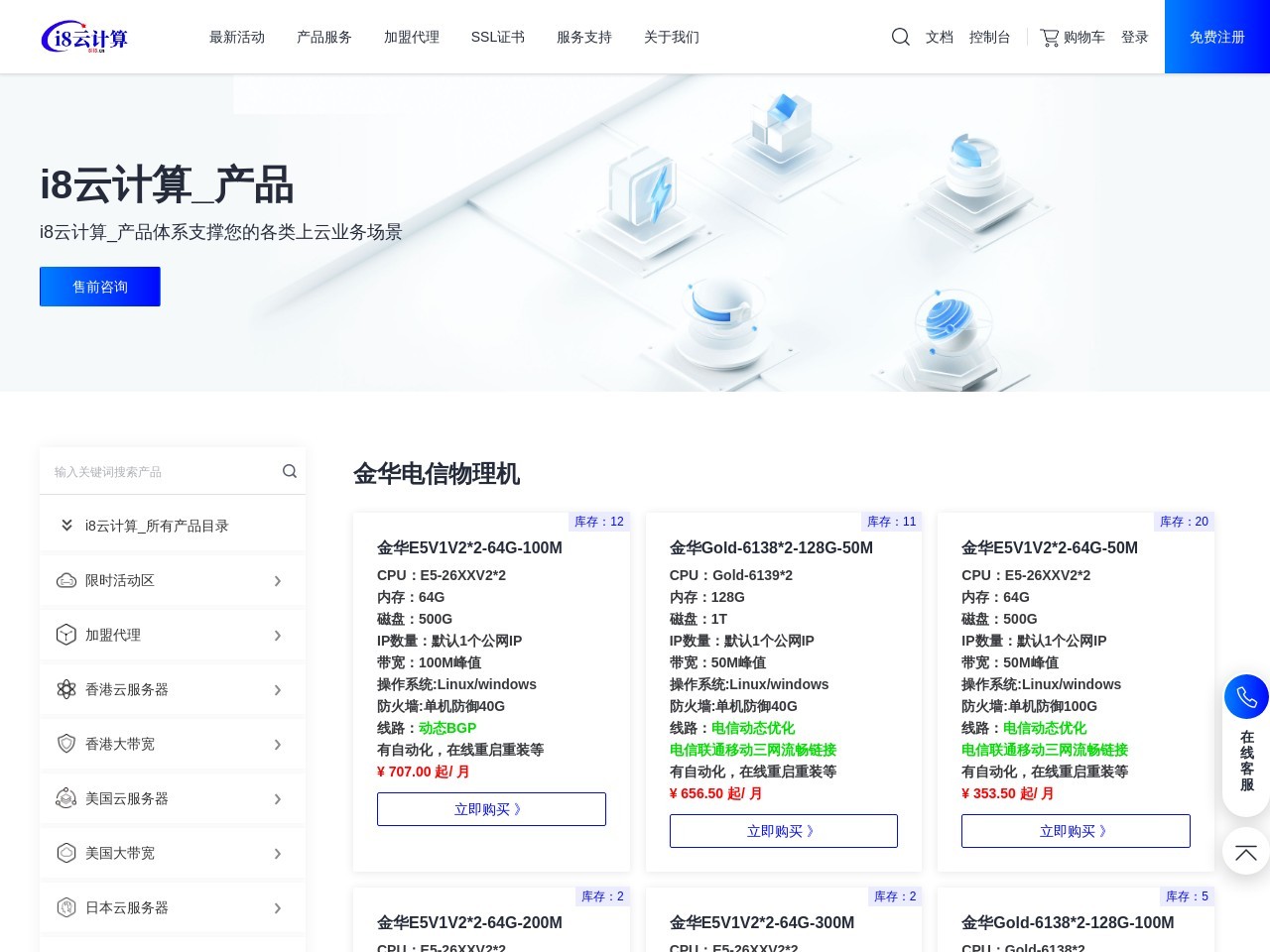The image size is (1270, 952).
Task: Open the 产品服务 menu item
Action: (323, 37)
